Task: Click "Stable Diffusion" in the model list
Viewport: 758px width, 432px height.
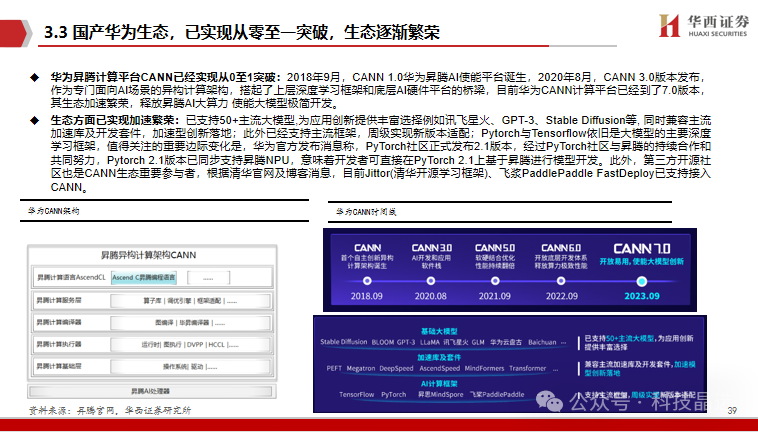Action: coord(344,342)
